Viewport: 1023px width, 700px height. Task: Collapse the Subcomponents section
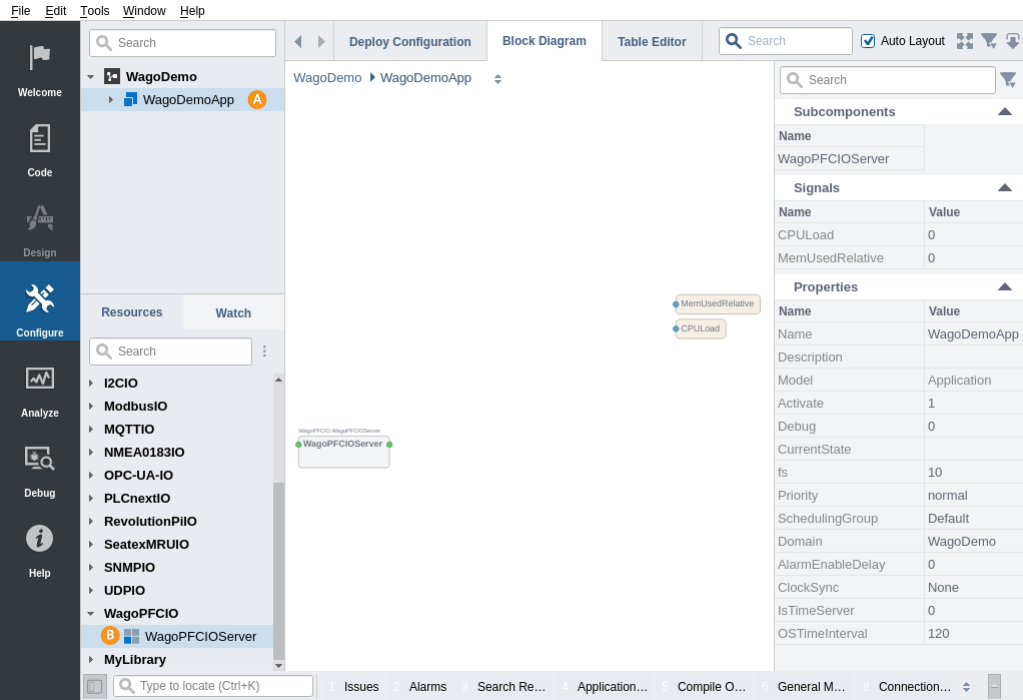click(1005, 112)
